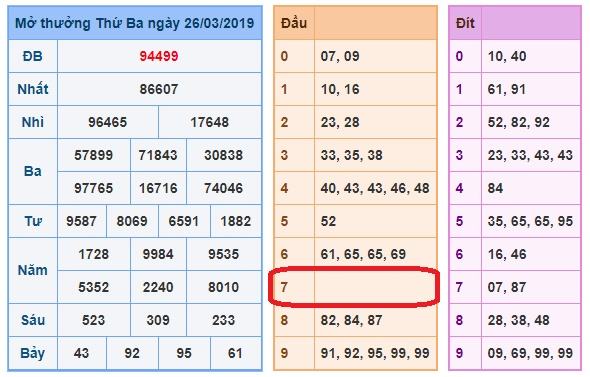This screenshot has width=590, height=377.
Task: Click Tư prize number 1882
Action: tap(236, 221)
